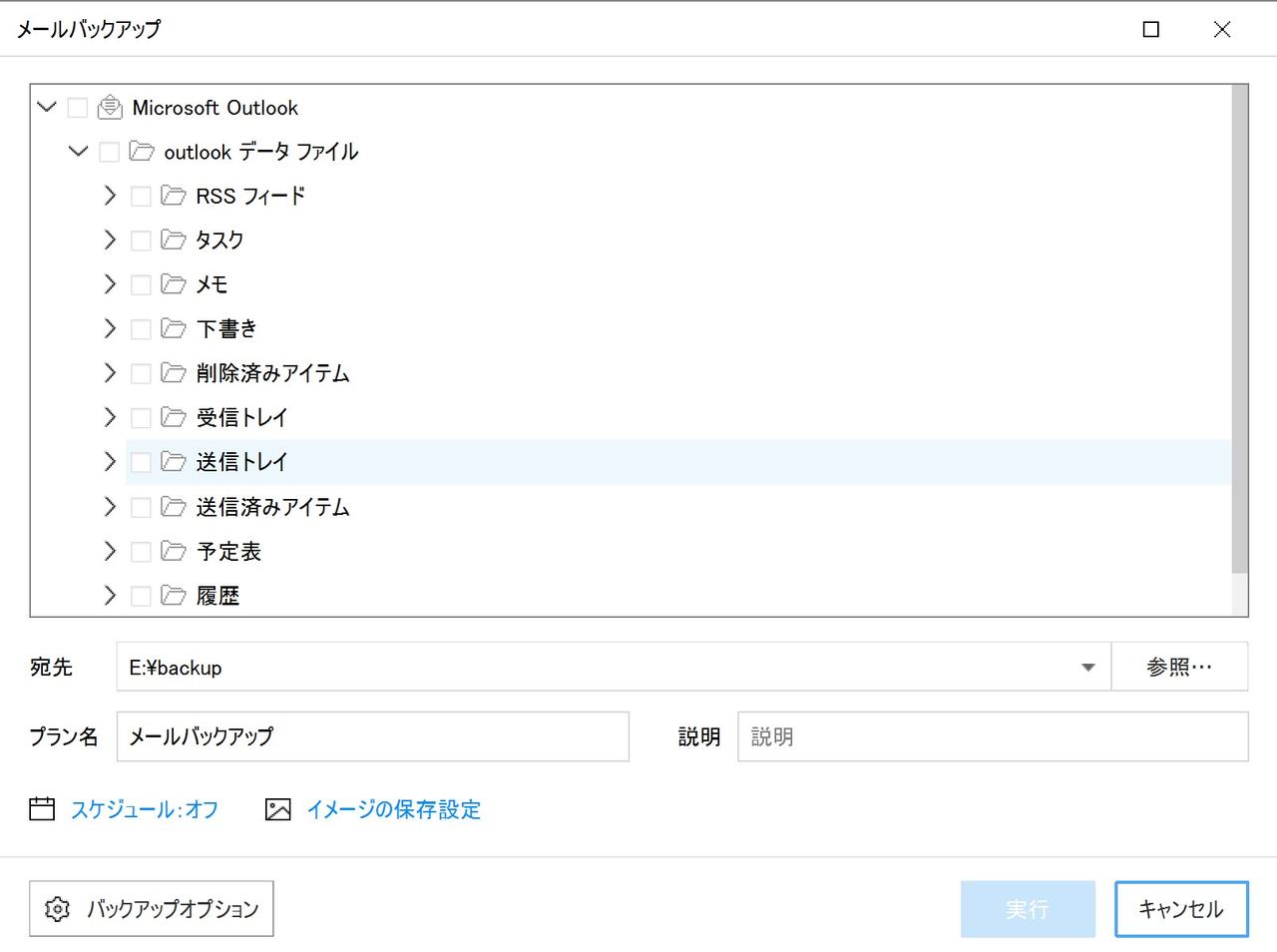The image size is (1277, 952).
Task: Maximize the メールバックアップ window
Action: (x=1150, y=29)
